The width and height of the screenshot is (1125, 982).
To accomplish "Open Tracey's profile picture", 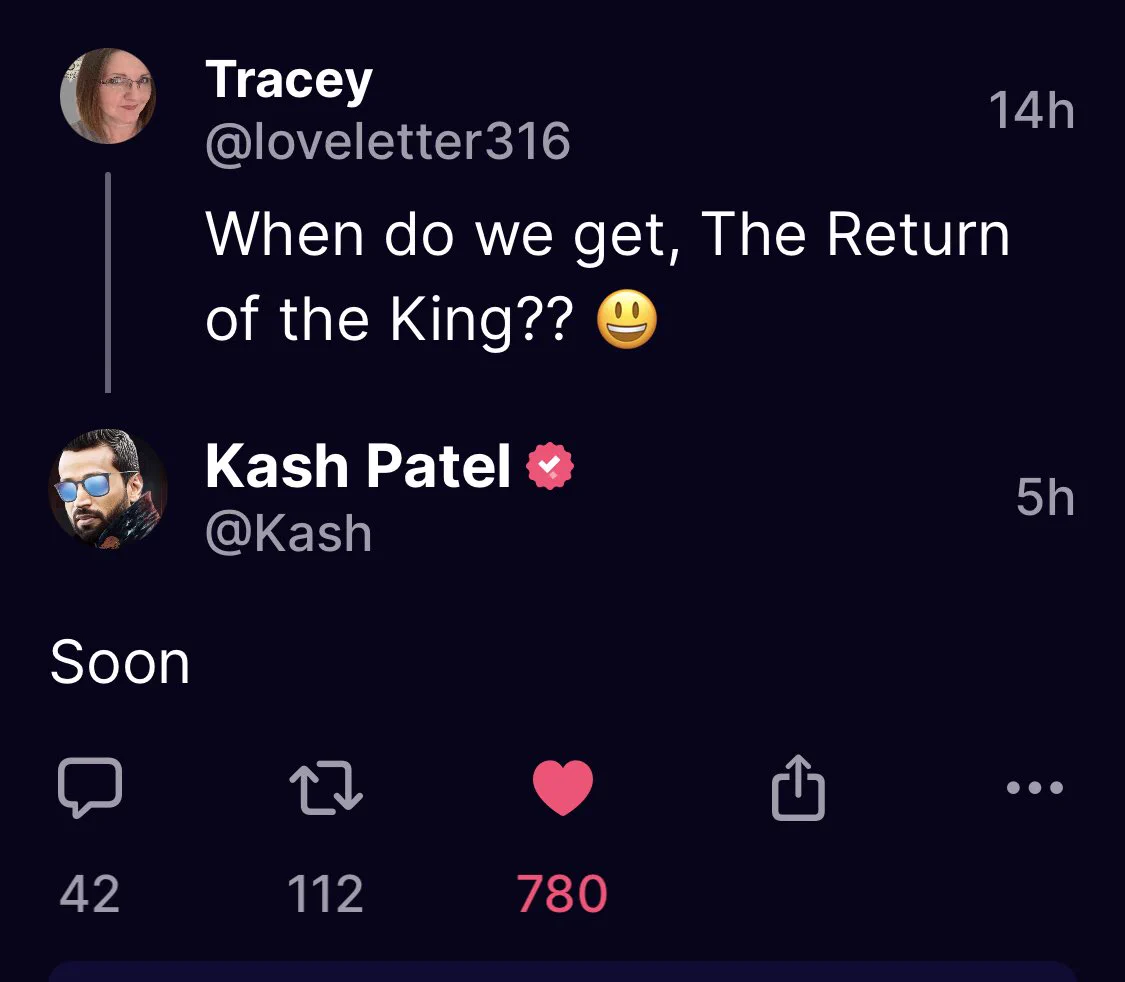I will pyautogui.click(x=108, y=96).
